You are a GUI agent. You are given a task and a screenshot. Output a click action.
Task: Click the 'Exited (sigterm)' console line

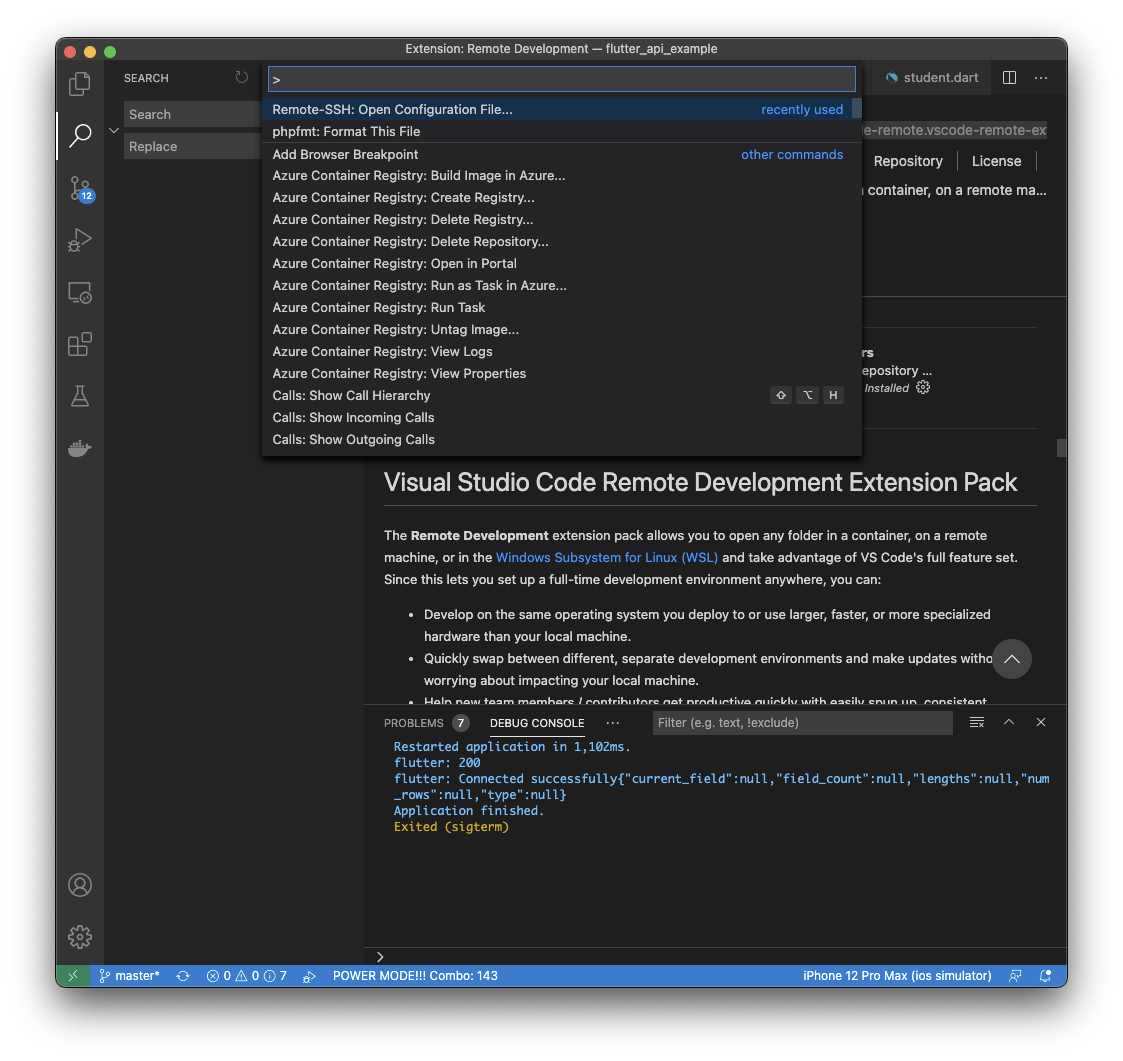(x=451, y=827)
